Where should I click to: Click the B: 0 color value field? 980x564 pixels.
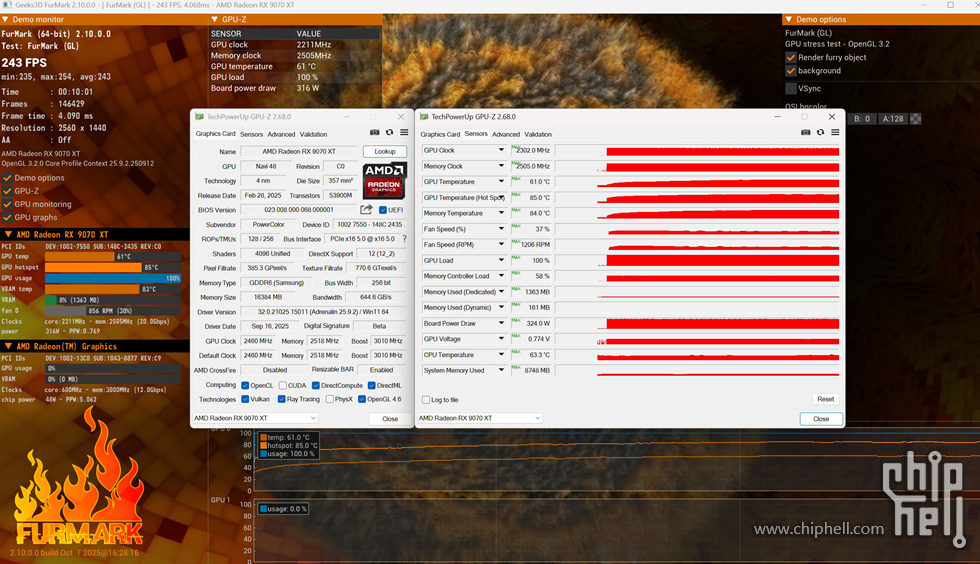pyautogui.click(x=861, y=118)
